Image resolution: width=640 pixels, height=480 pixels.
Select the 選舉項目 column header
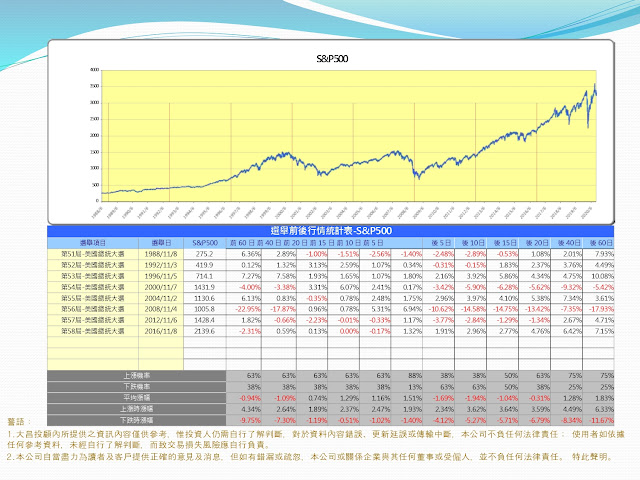(93, 243)
